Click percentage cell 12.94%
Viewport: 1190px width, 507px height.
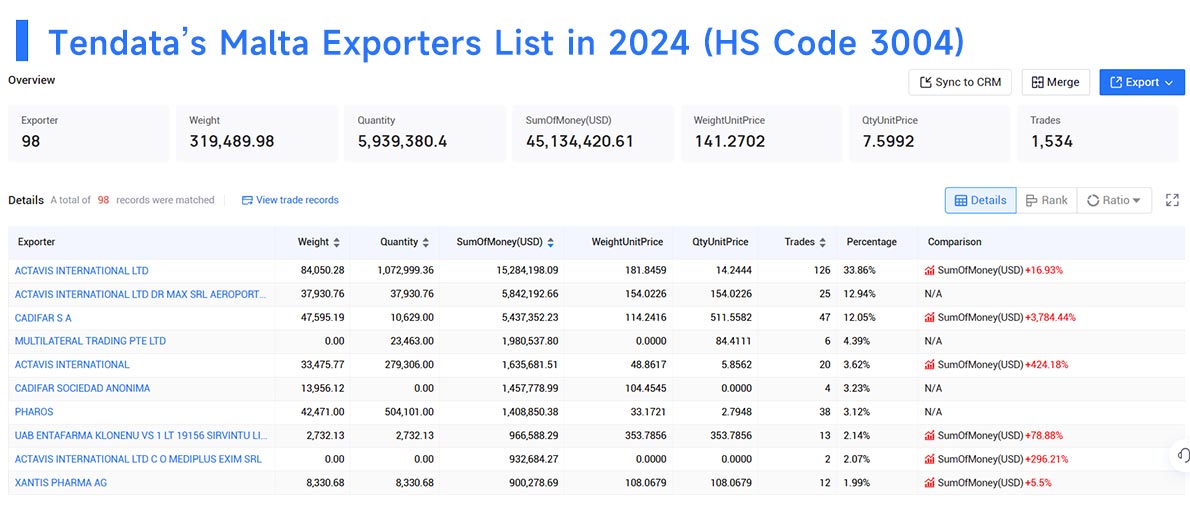pos(862,294)
